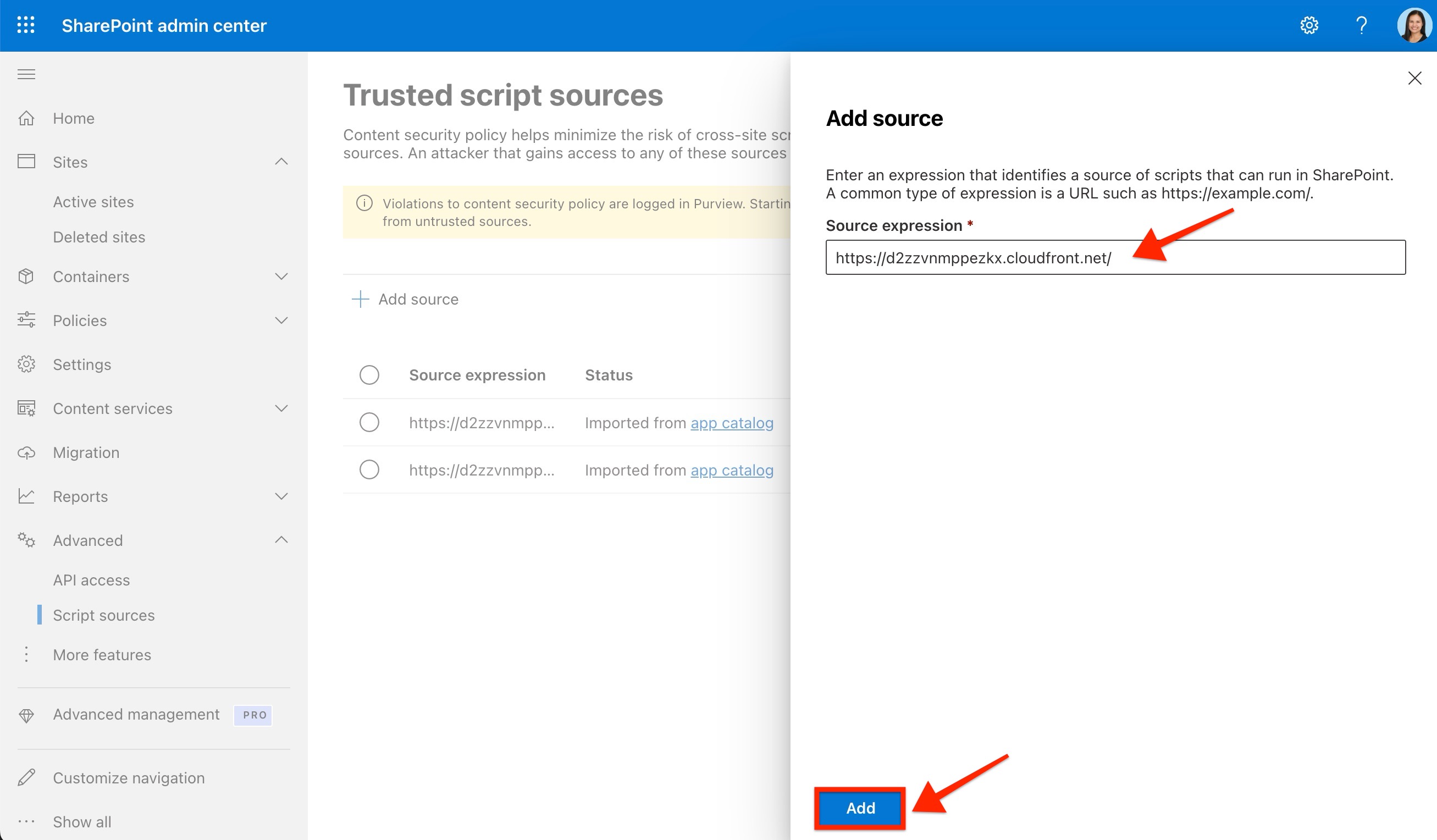The height and width of the screenshot is (840, 1437).
Task: Open the Script sources page
Action: click(104, 615)
